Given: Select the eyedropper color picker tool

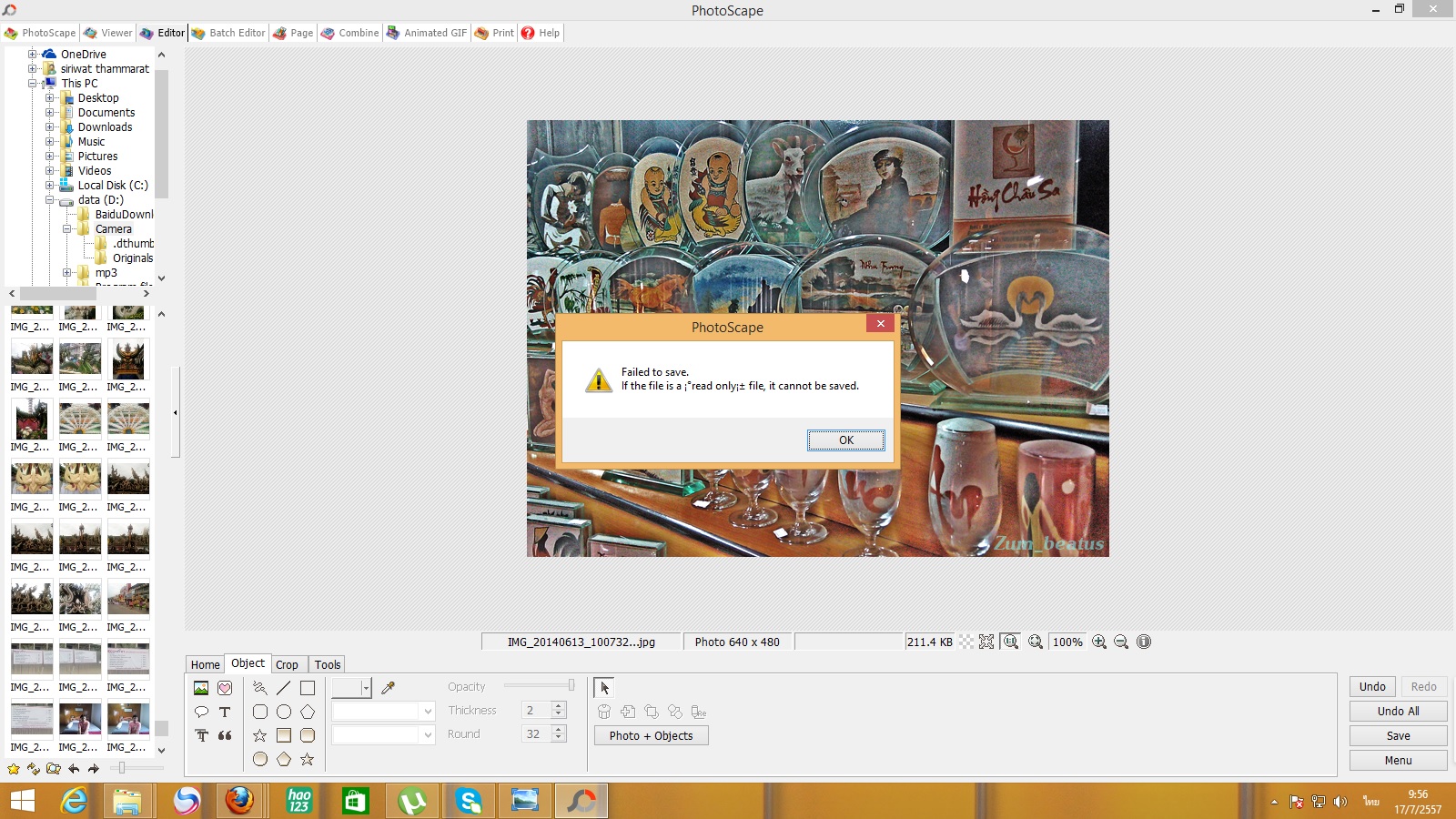Looking at the screenshot, I should click(388, 688).
